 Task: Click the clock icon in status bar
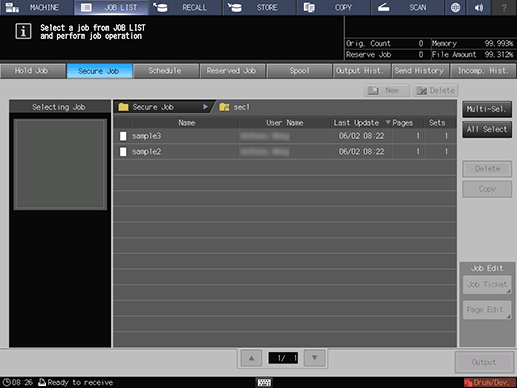coord(6,382)
